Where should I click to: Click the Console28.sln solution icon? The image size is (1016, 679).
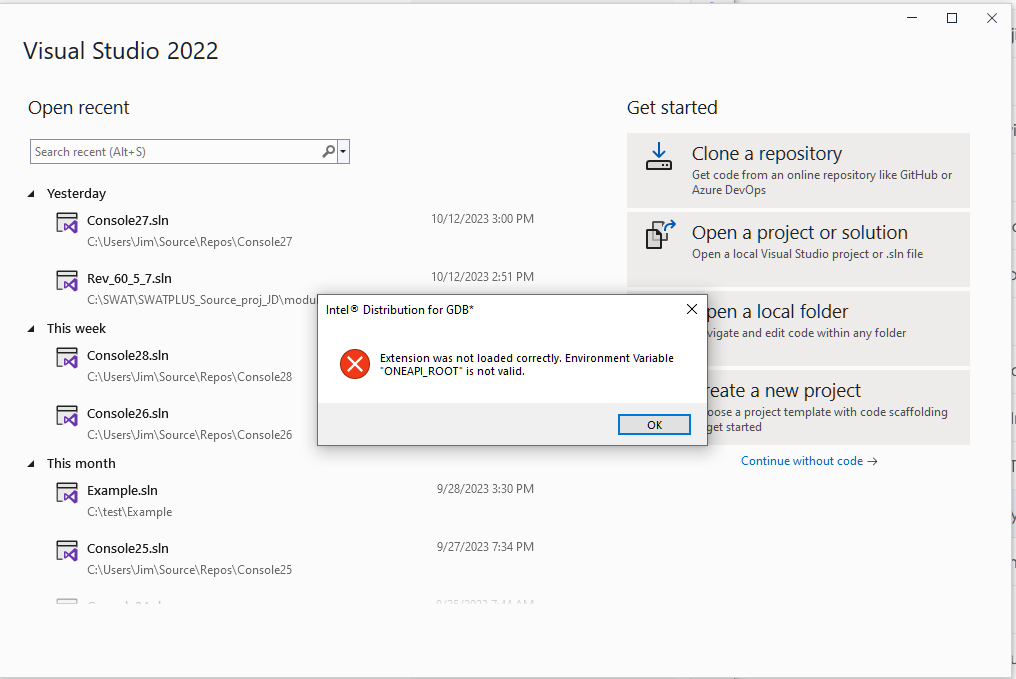coord(66,358)
